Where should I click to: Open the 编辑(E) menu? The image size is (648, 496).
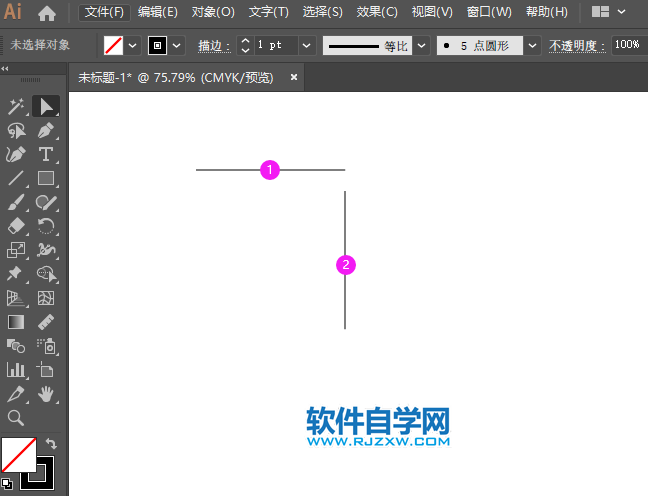158,12
